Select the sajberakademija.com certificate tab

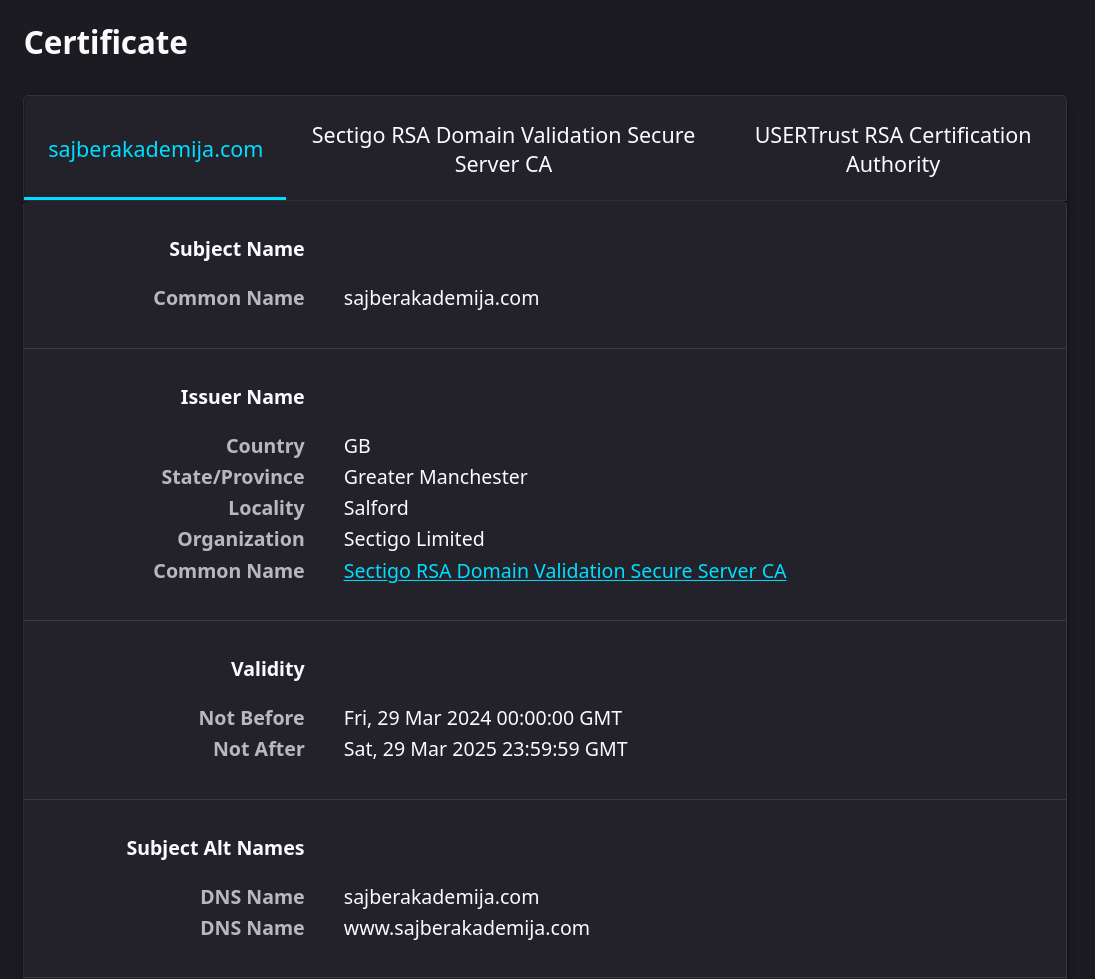(155, 149)
